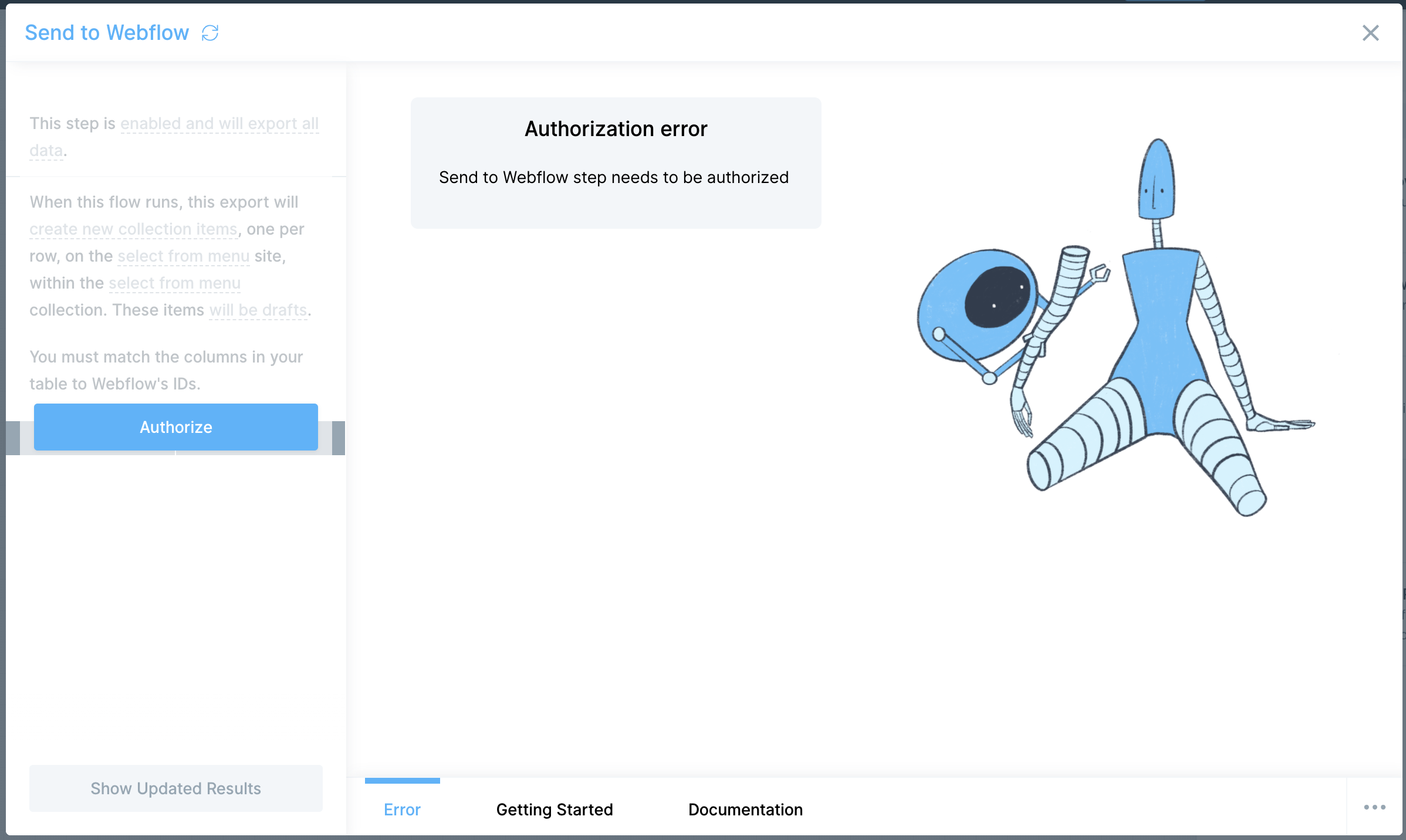The height and width of the screenshot is (840, 1406).
Task: Choose site via first 'select from menu'
Action: click(x=184, y=256)
